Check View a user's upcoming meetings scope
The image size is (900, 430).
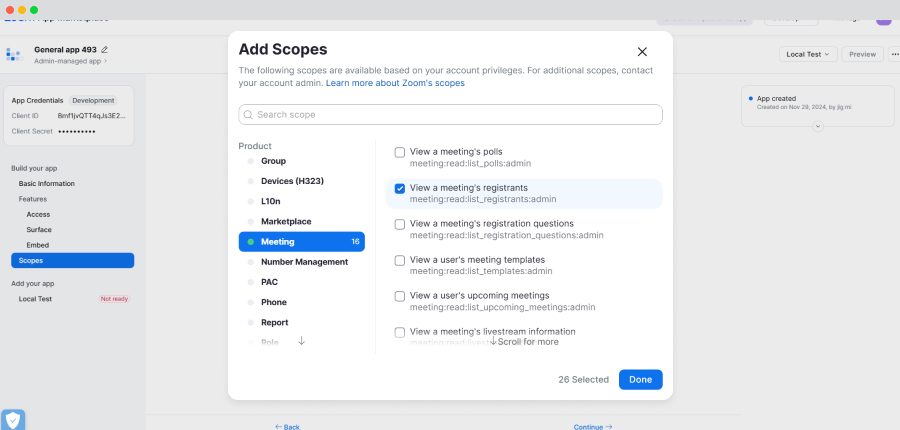click(399, 296)
